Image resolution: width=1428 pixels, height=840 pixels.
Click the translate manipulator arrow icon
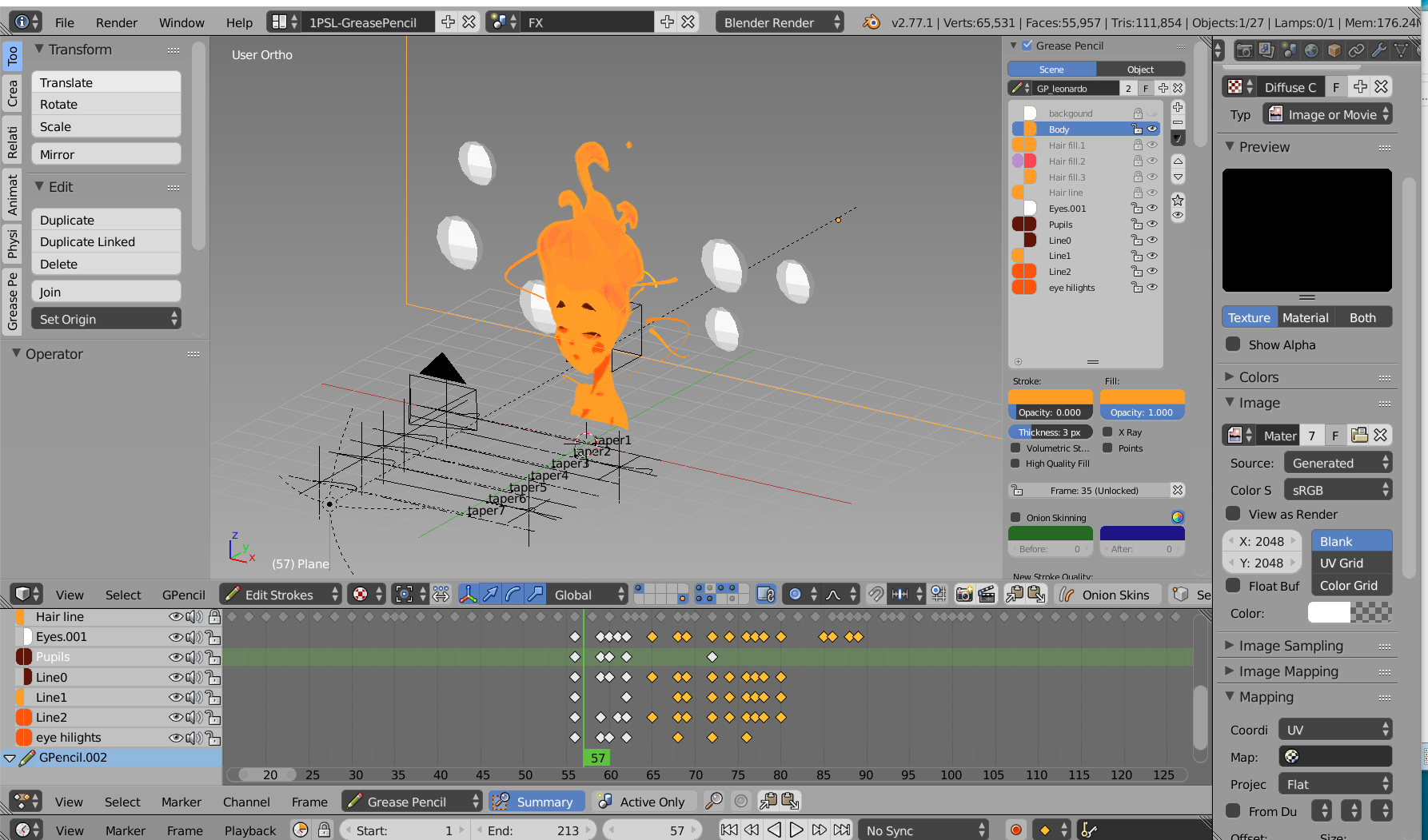[490, 594]
